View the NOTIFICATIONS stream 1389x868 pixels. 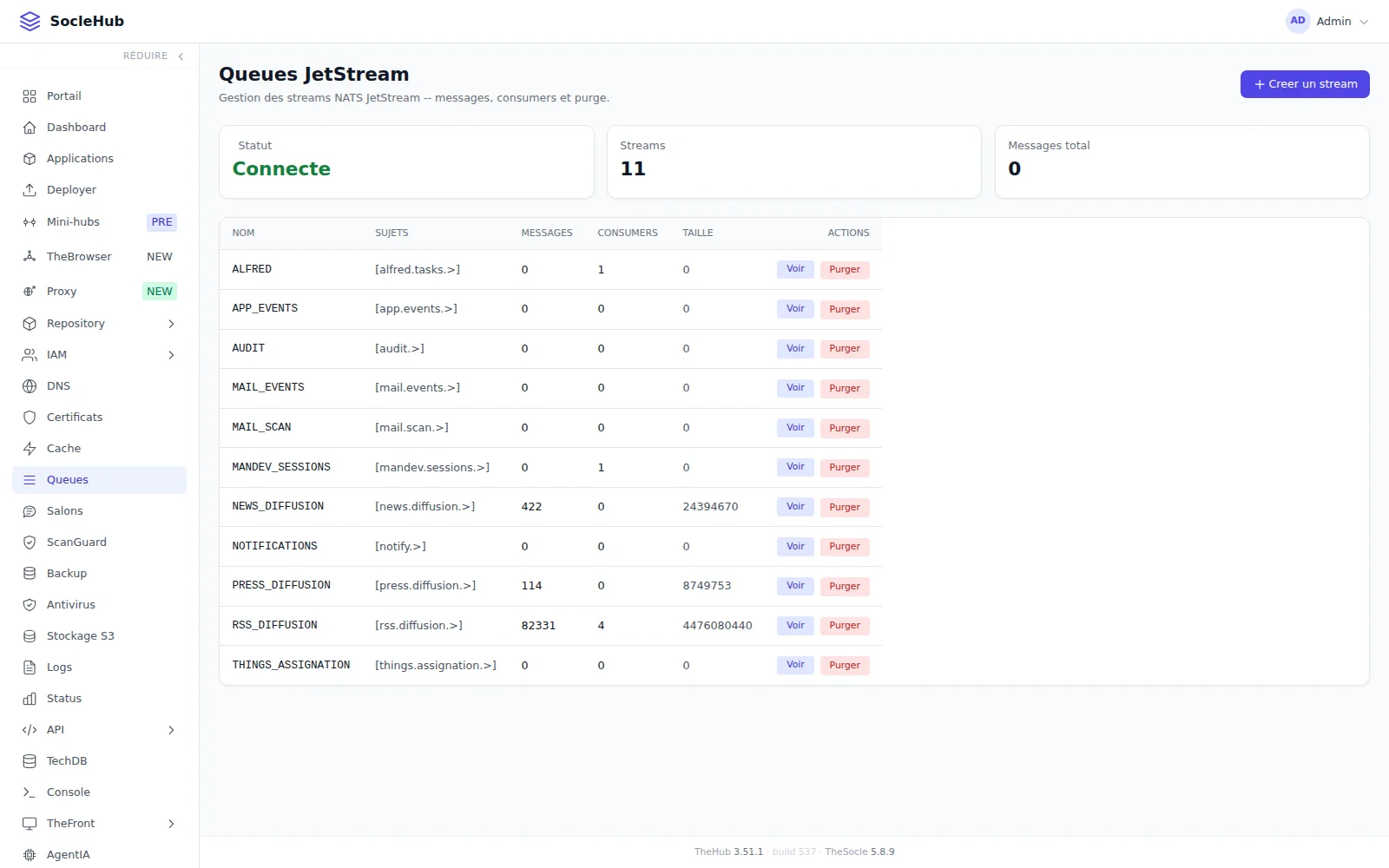795,546
